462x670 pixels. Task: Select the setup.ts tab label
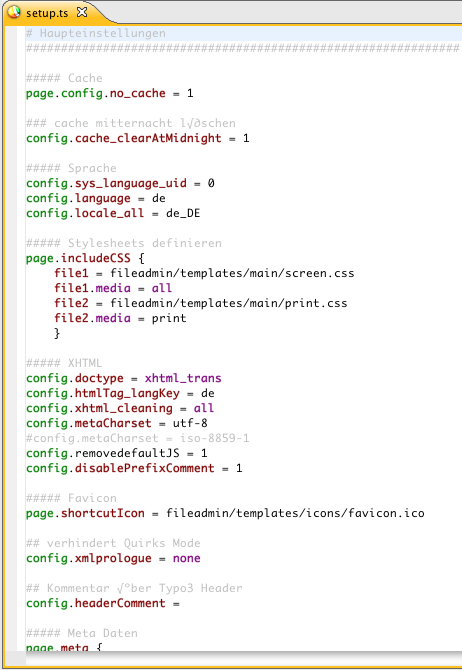(47, 13)
